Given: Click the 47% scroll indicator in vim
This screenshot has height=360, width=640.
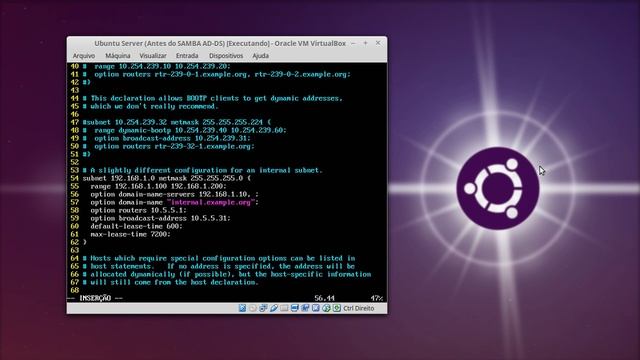Looking at the screenshot, I should (376, 298).
